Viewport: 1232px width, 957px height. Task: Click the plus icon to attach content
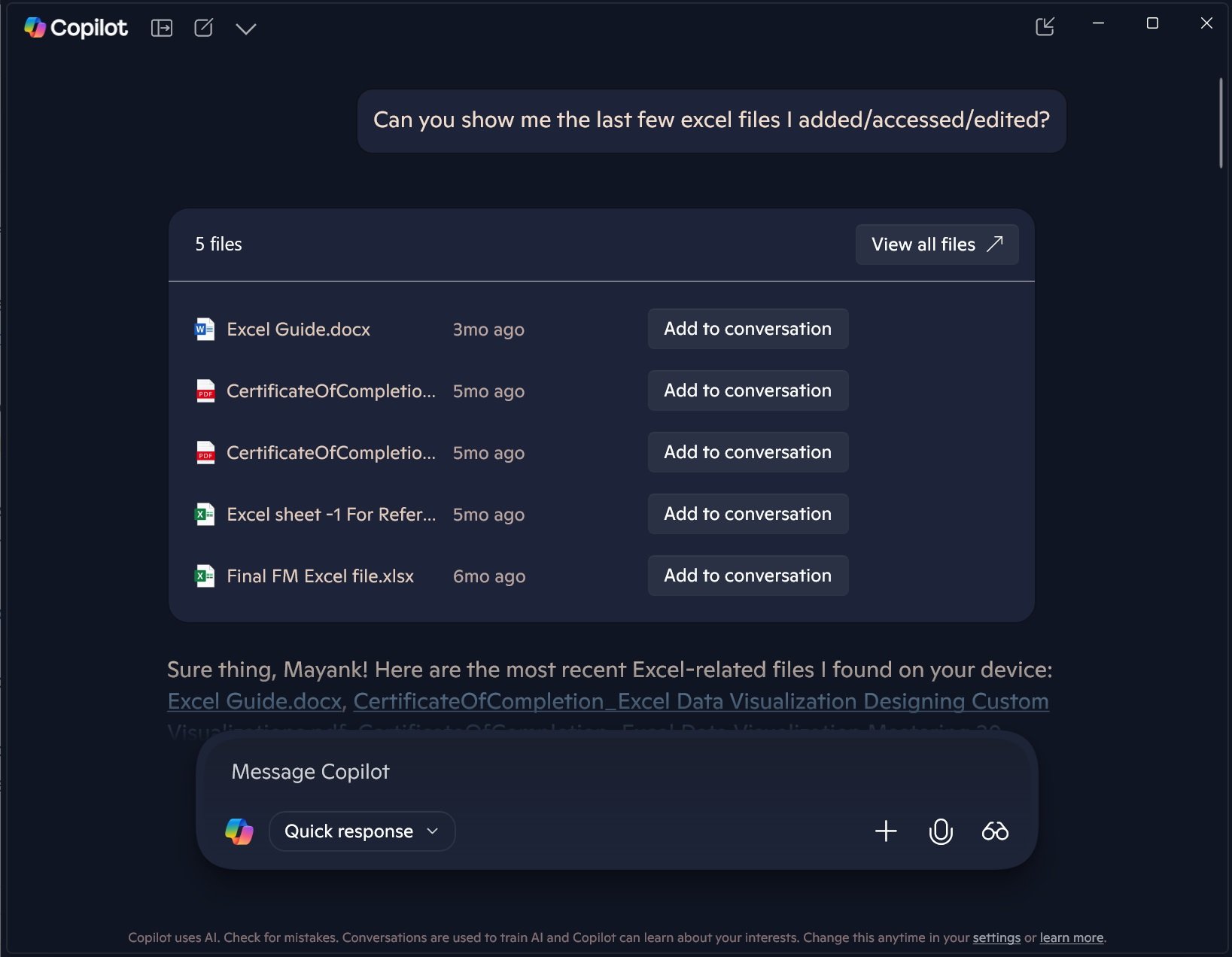click(x=886, y=831)
